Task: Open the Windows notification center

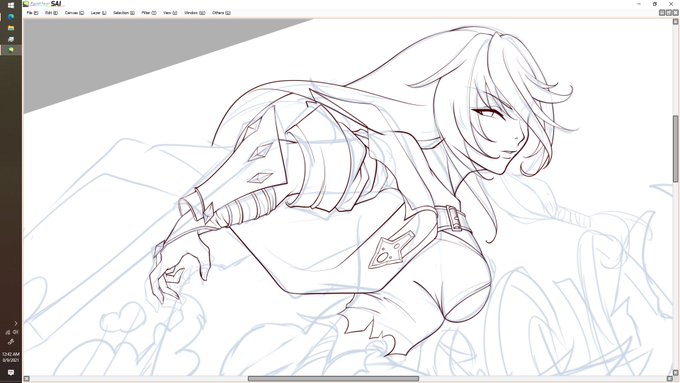Action: (x=11, y=373)
